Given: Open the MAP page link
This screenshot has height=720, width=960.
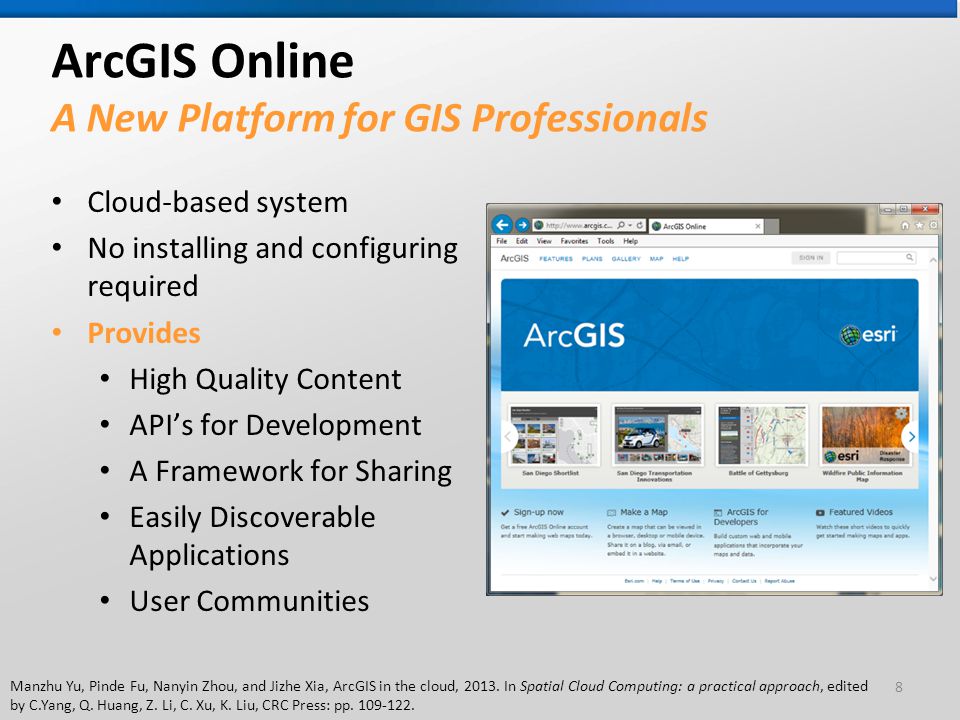Looking at the screenshot, I should tap(656, 259).
